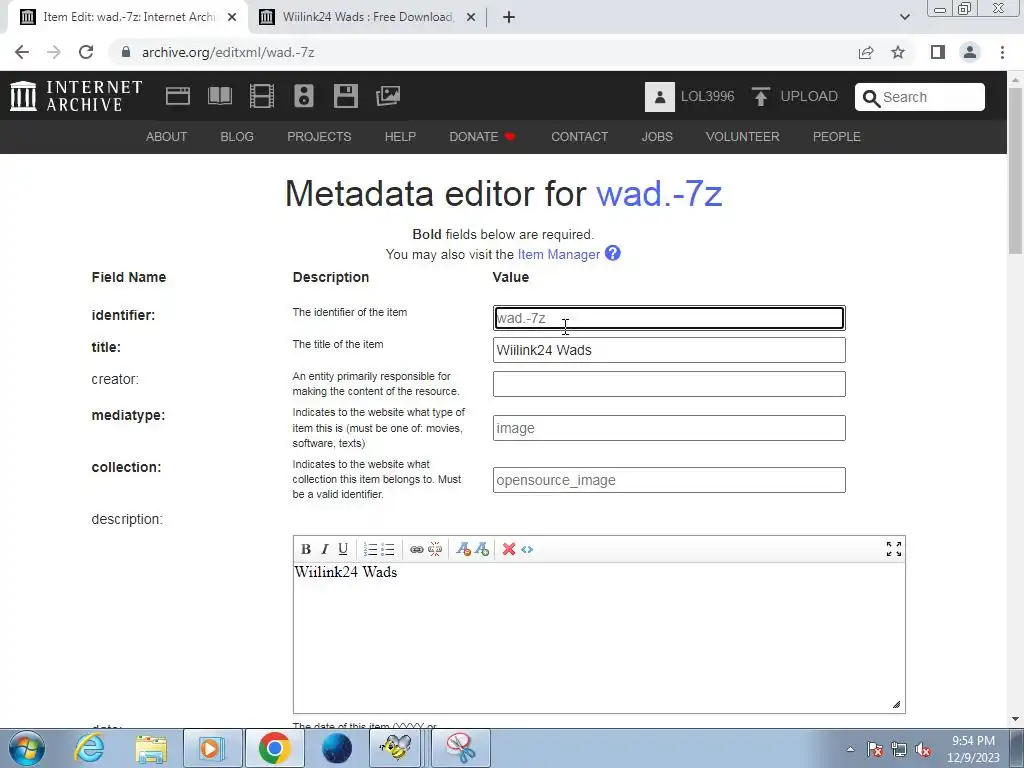
Task: Open the HELP menu item
Action: 400,136
